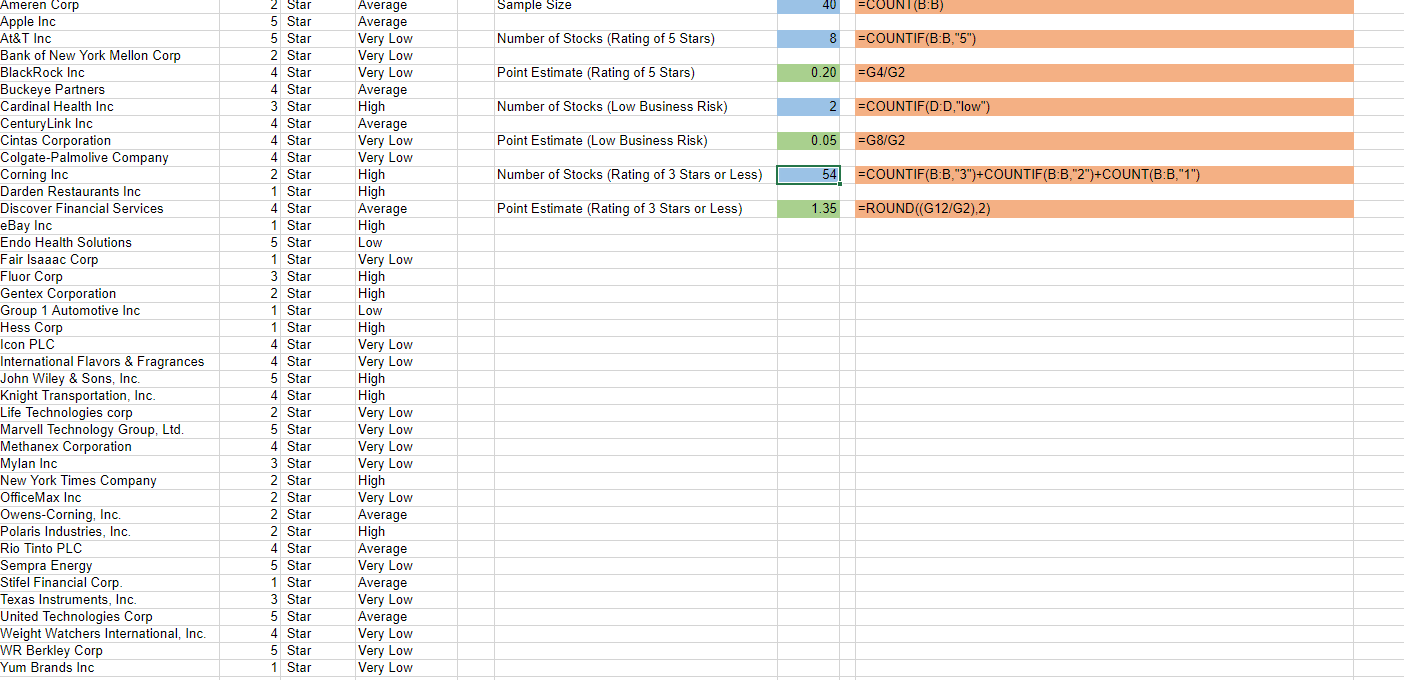Click the 0.05 Low Business Risk estimate cell
This screenshot has height=680, width=1404.
808,140
